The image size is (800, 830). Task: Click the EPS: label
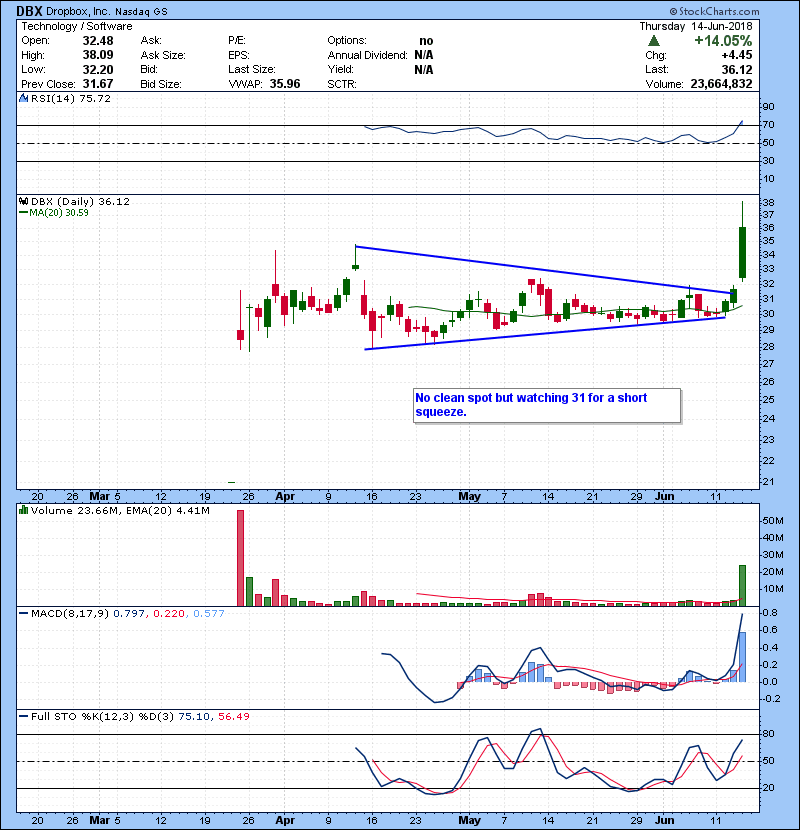pyautogui.click(x=239, y=55)
